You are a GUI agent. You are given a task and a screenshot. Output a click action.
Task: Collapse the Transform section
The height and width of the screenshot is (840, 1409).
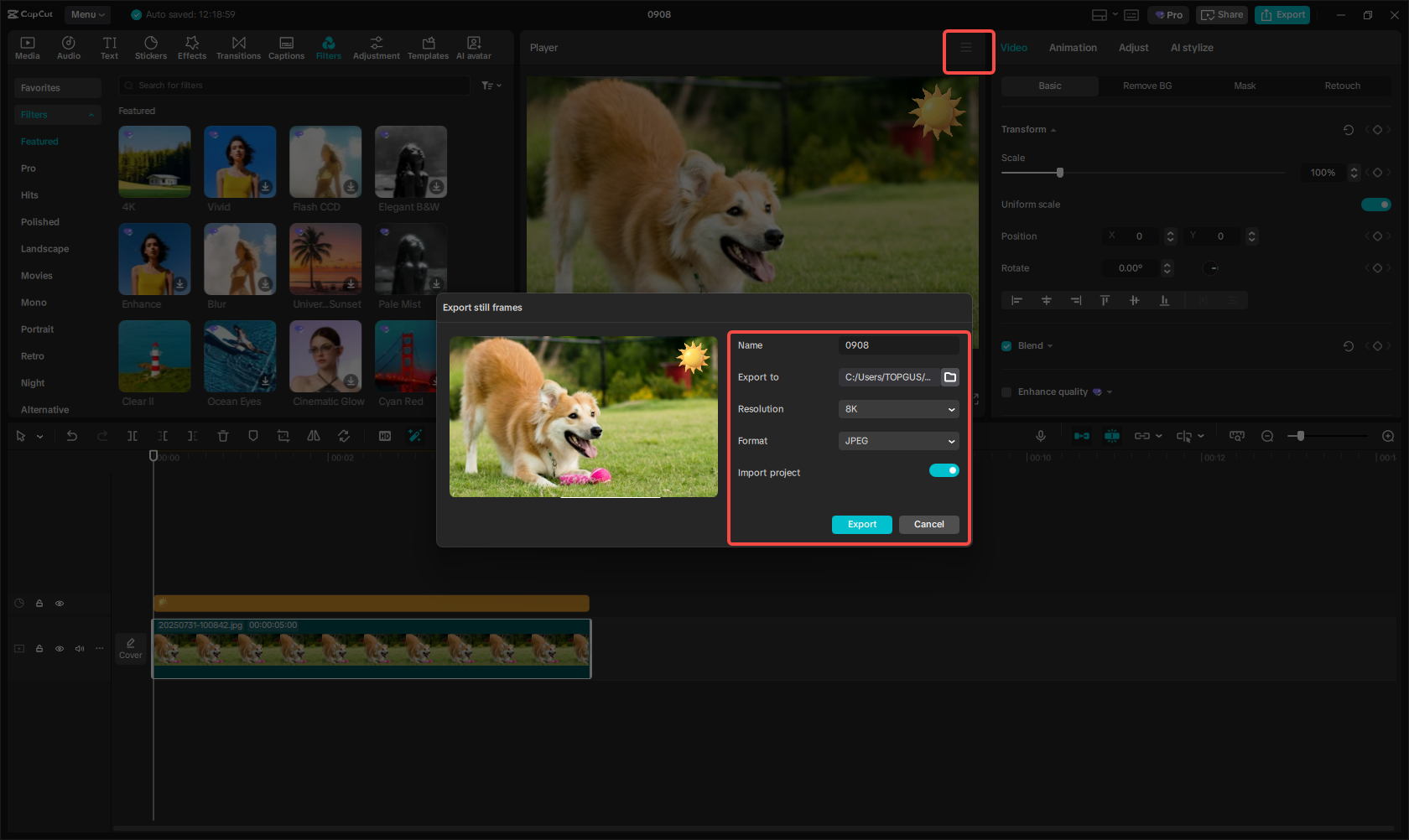coord(1053,129)
